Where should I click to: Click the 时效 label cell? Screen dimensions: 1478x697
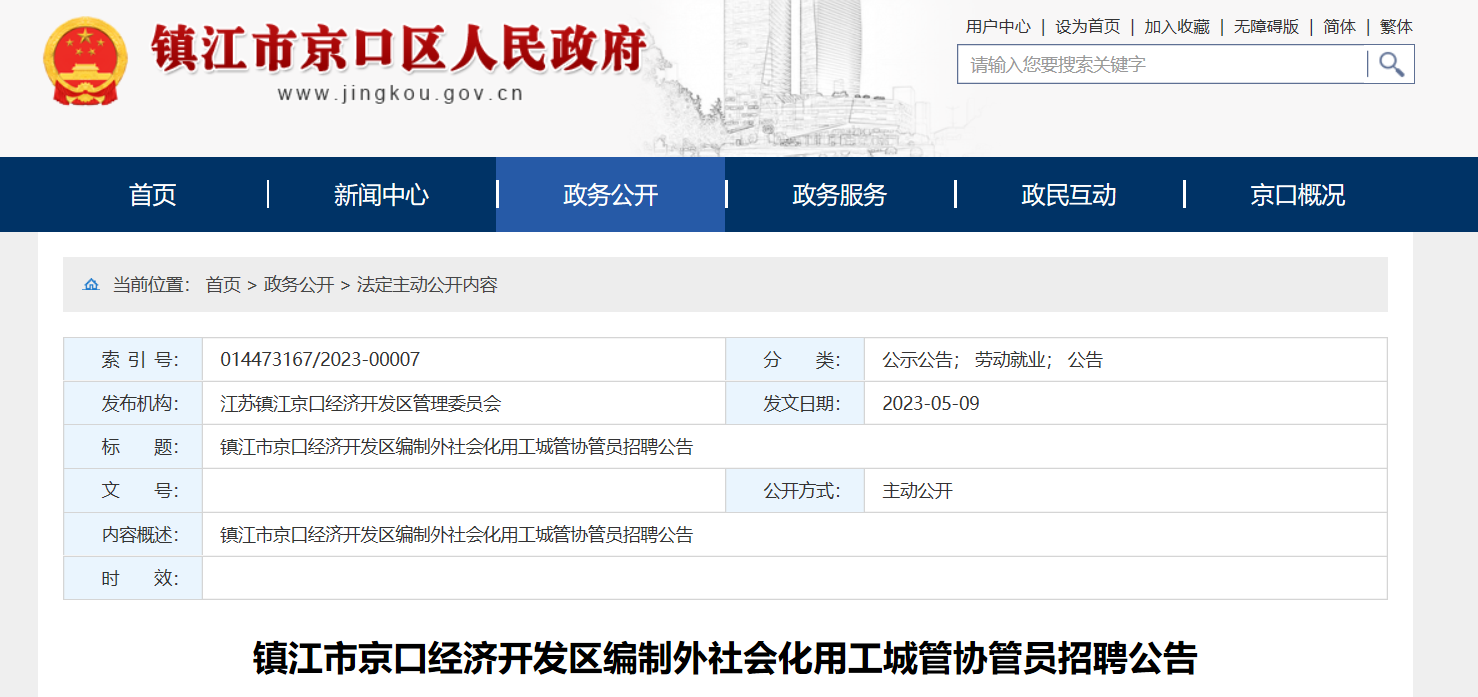(133, 578)
